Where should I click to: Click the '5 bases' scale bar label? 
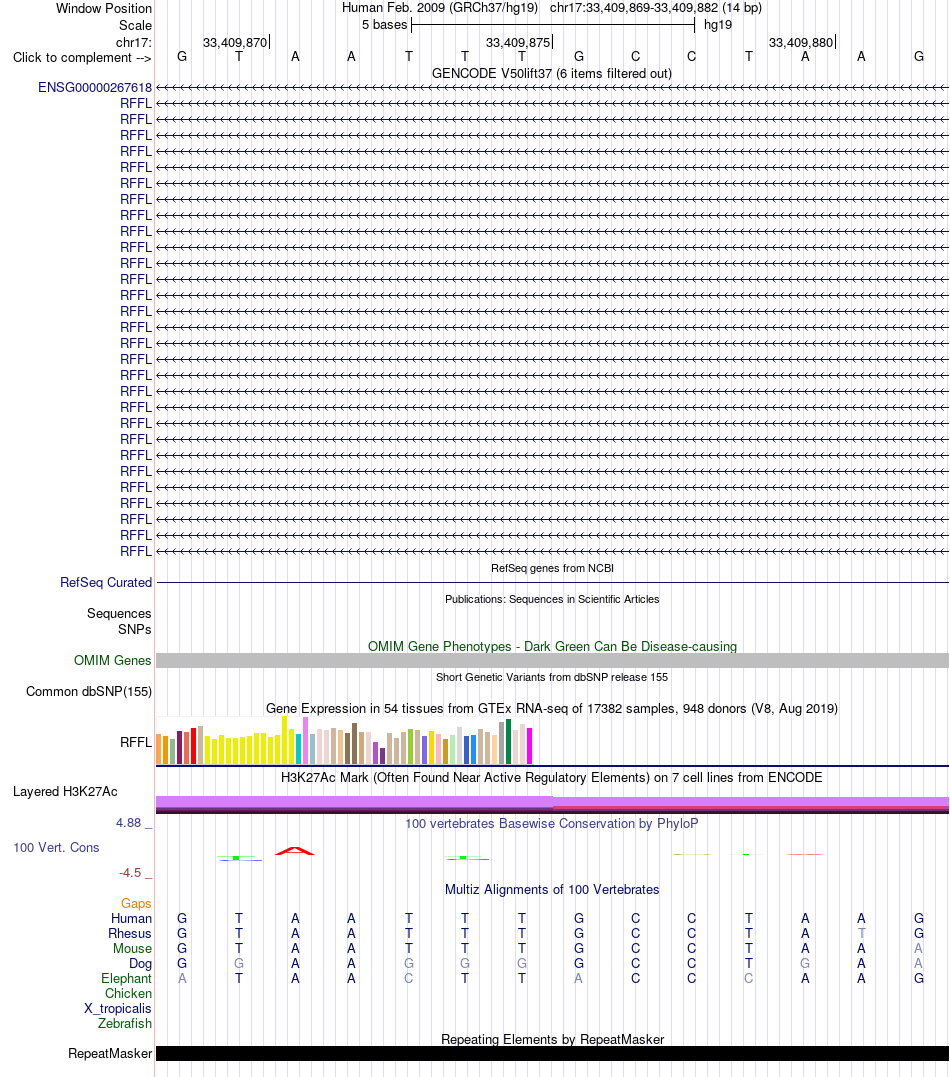pyautogui.click(x=385, y=25)
